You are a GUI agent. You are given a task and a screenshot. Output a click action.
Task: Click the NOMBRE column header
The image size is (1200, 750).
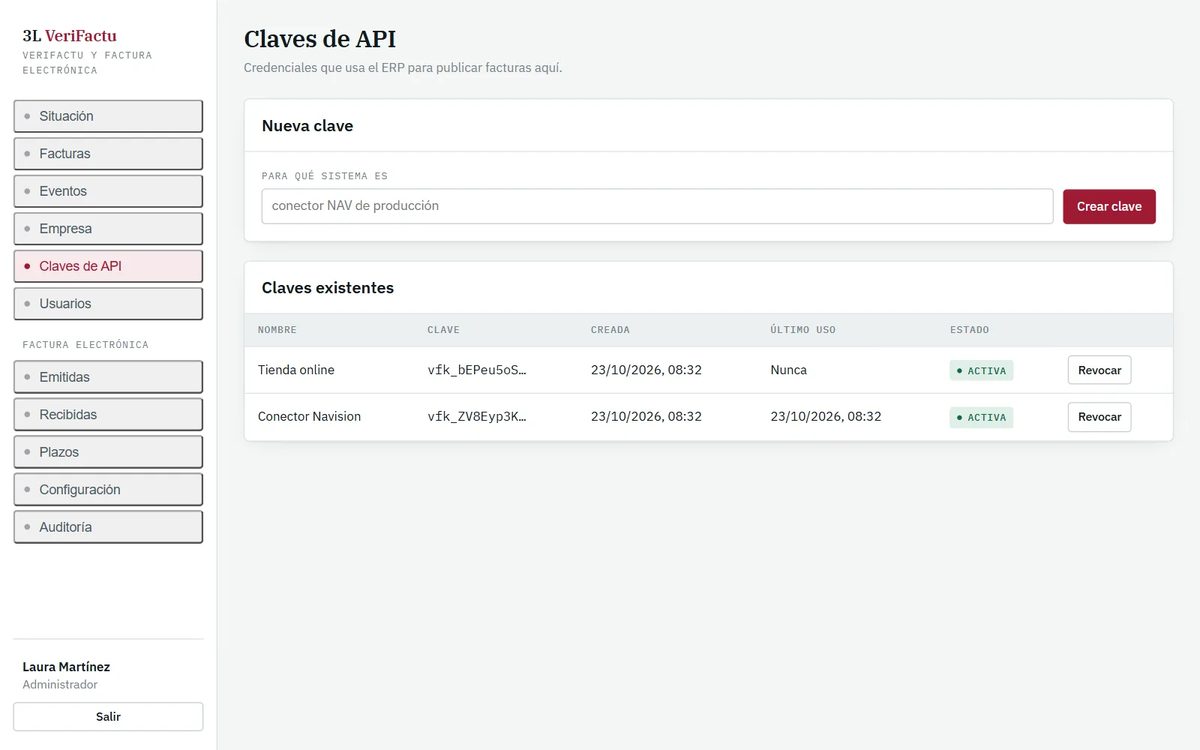click(x=277, y=330)
